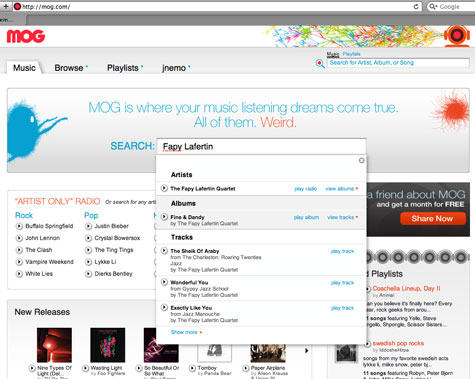Open Nine Types Of Light album cover

click(x=54, y=345)
